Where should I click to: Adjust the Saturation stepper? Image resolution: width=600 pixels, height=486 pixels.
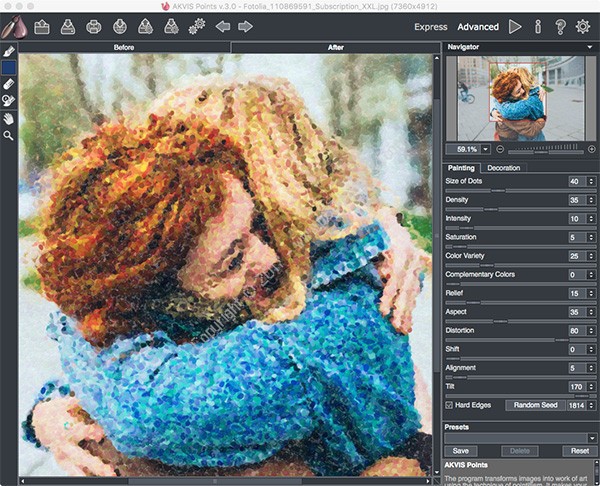(x=592, y=238)
